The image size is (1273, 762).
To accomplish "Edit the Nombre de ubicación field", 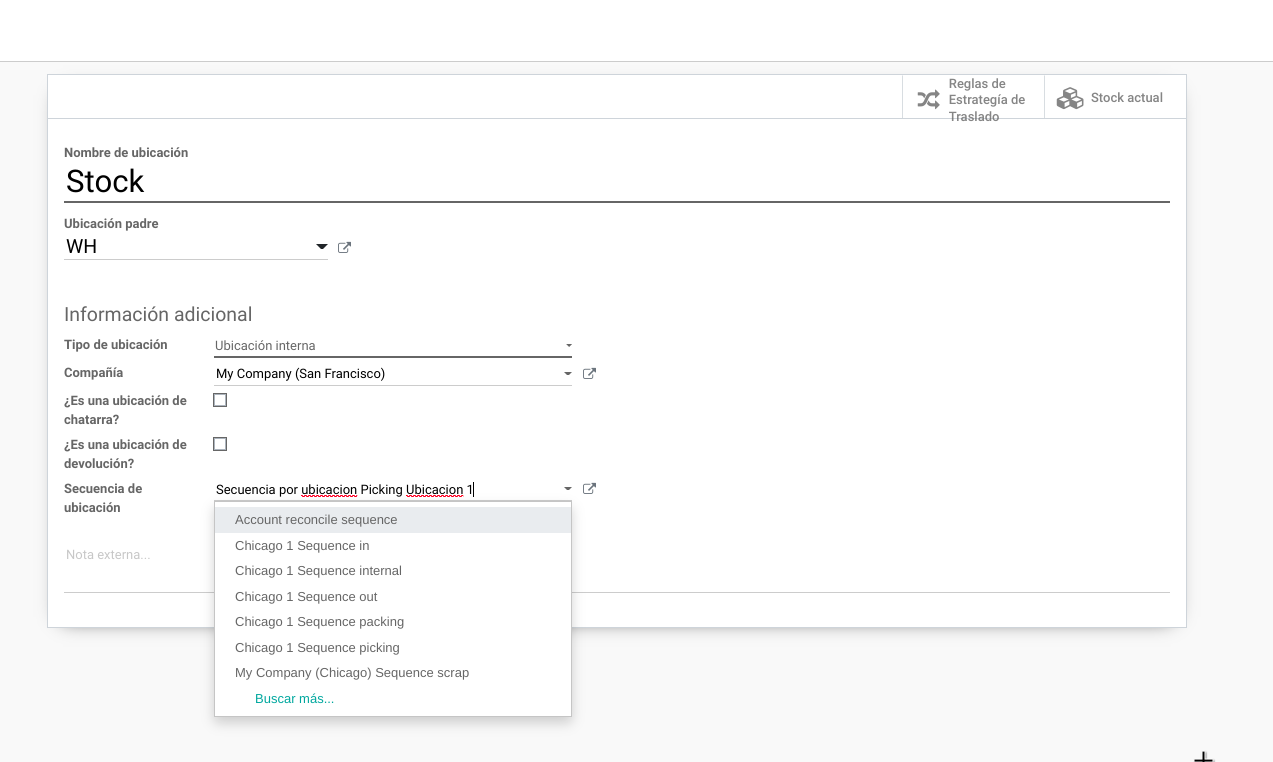I will pyautogui.click(x=617, y=181).
